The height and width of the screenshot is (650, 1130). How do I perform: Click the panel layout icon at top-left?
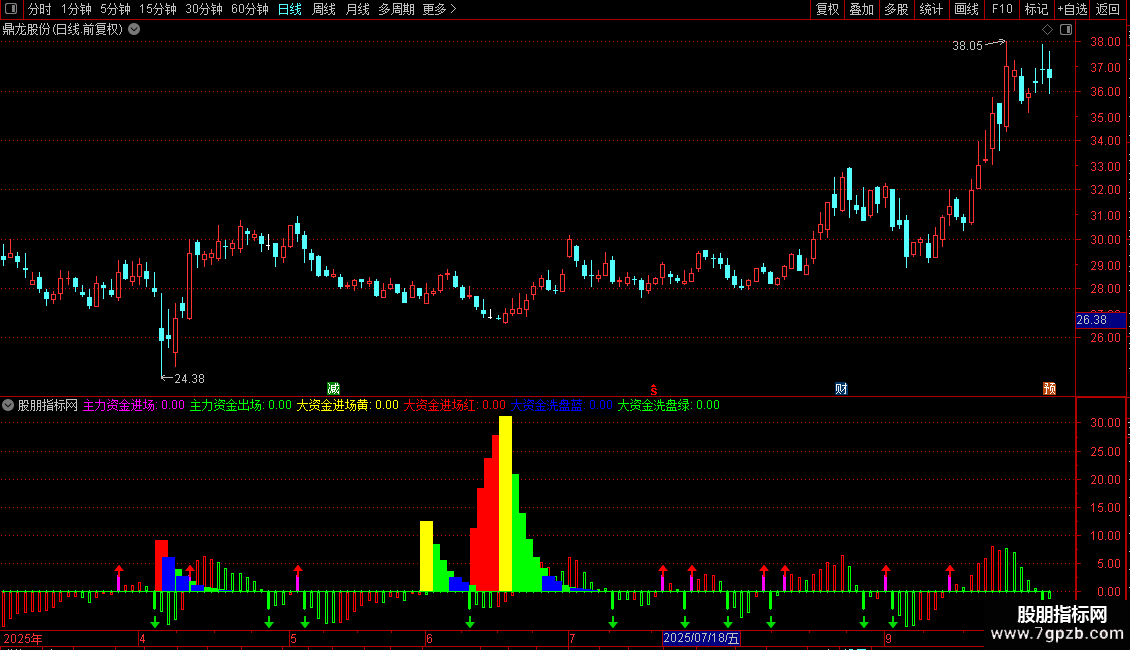(11, 9)
